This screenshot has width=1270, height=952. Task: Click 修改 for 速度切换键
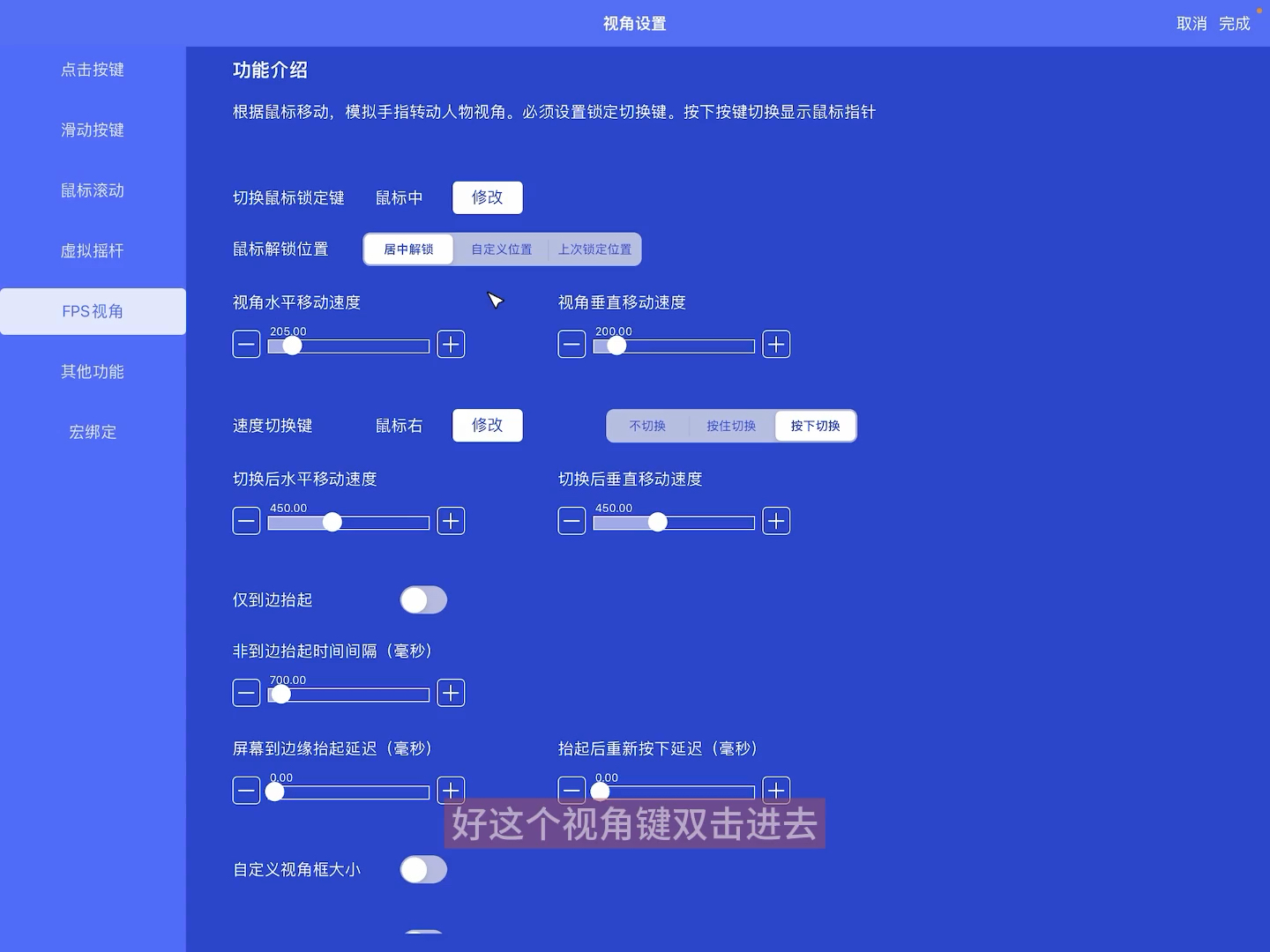pos(488,425)
